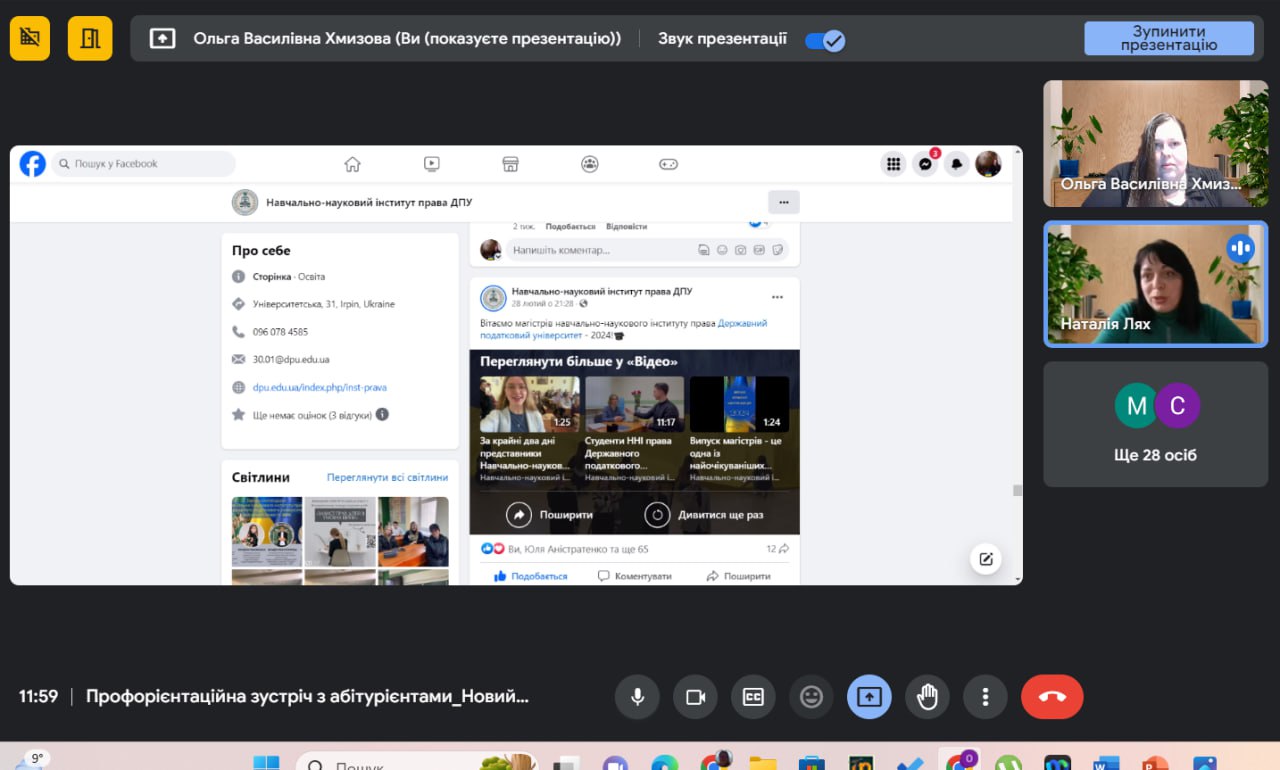The height and width of the screenshot is (770, 1280).
Task: Open more options in Meet controls
Action: pos(986,697)
